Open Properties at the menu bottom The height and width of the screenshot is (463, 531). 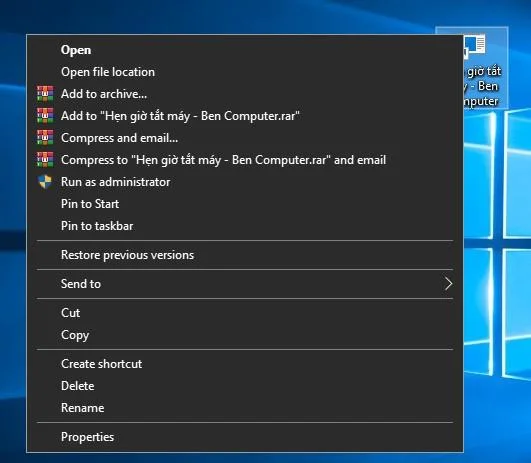tap(245, 437)
